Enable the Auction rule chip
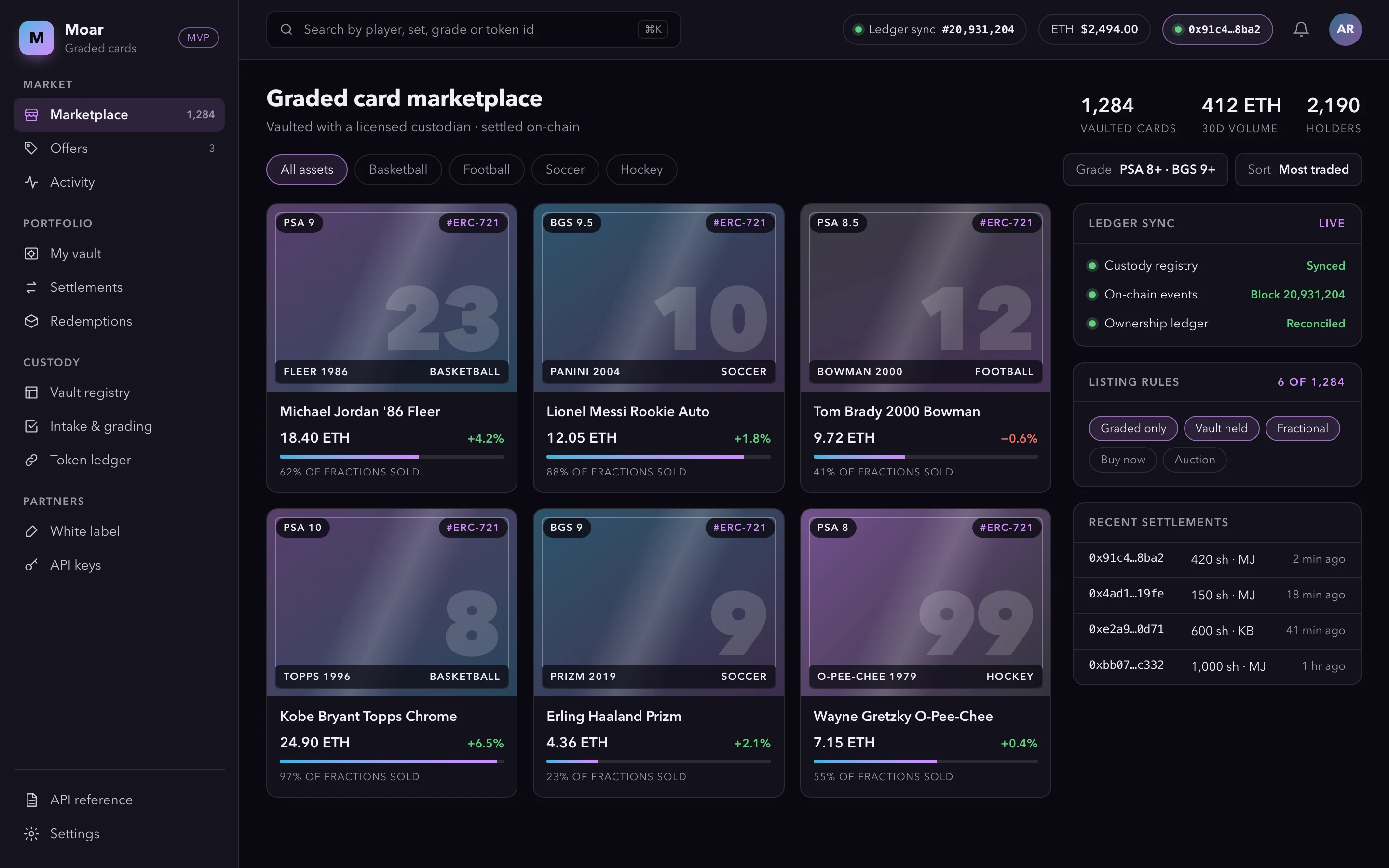 (1195, 460)
